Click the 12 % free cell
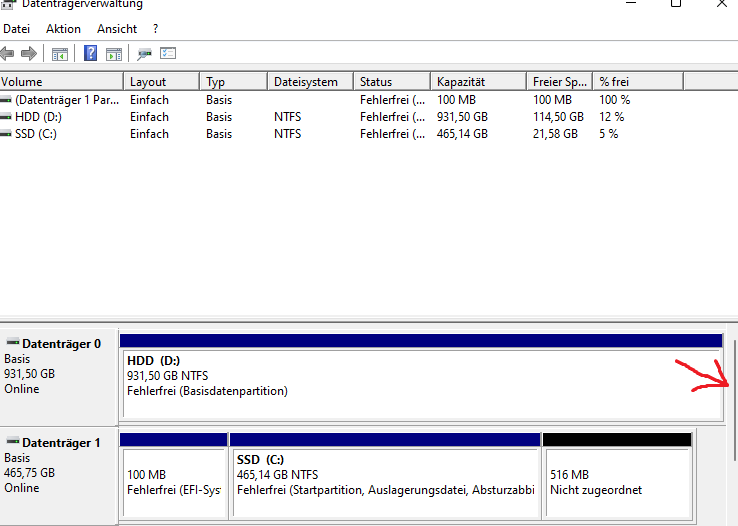 click(x=611, y=117)
